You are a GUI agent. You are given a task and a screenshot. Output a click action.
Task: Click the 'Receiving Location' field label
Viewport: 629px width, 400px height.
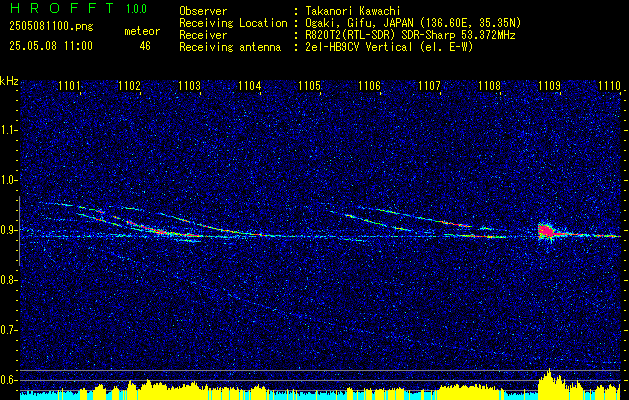pyautogui.click(x=233, y=23)
